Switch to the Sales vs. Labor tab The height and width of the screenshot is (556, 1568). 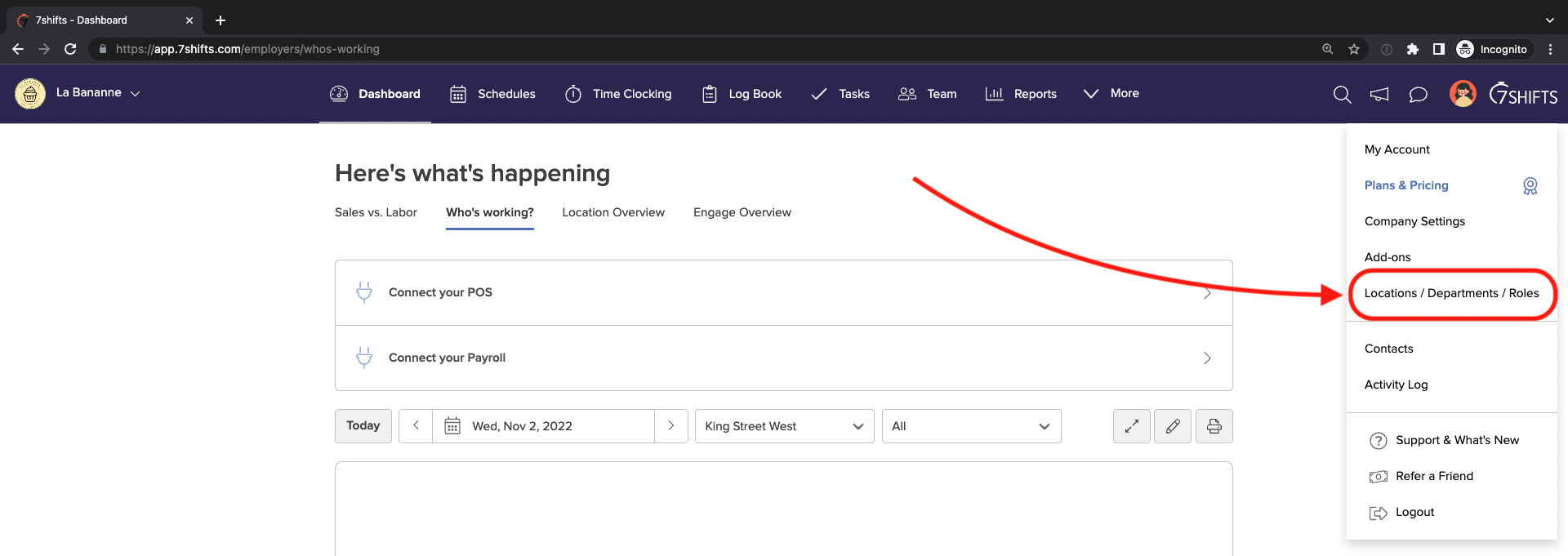pos(376,212)
